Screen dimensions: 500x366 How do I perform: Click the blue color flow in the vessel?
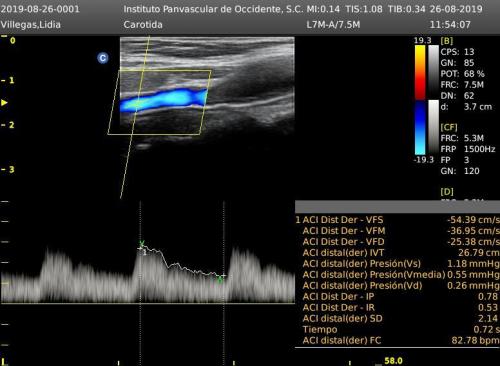tap(163, 99)
